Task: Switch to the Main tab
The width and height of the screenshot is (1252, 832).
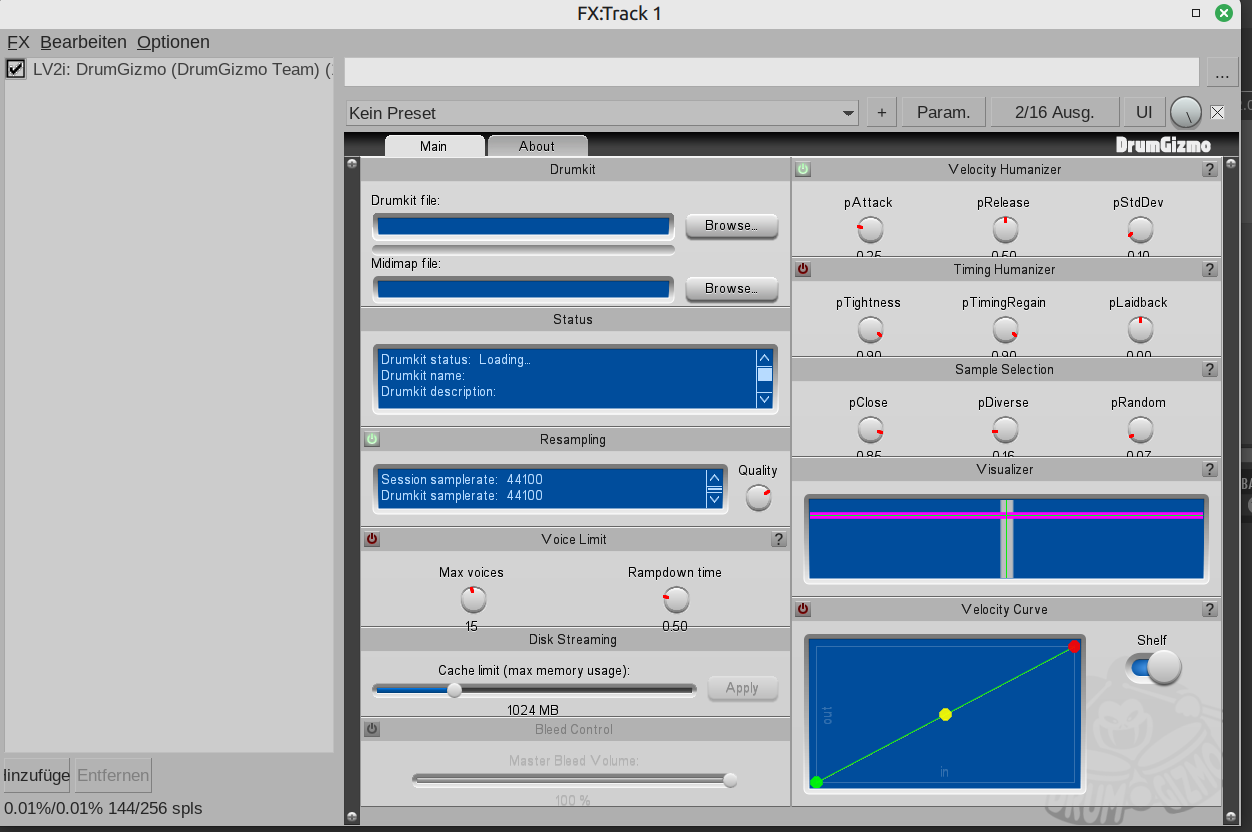Action: [x=434, y=146]
